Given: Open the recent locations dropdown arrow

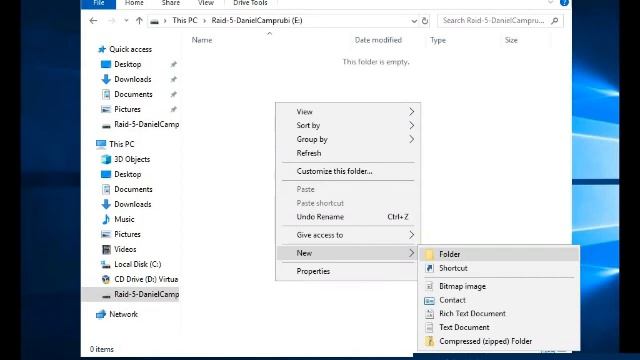Looking at the screenshot, I should pos(126,20).
